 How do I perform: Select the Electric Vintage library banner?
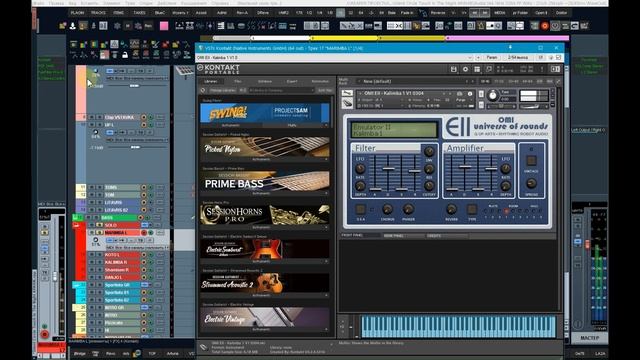(264, 317)
